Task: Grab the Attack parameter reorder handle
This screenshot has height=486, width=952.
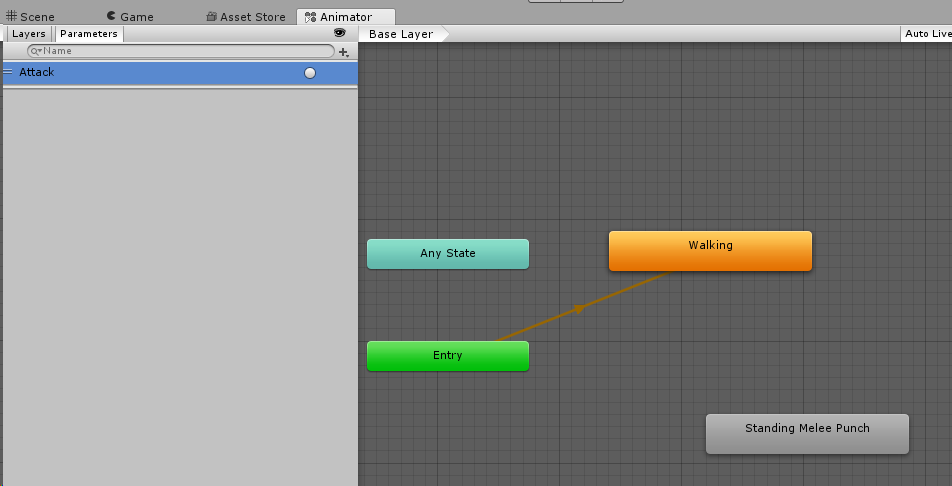Action: tap(8, 72)
